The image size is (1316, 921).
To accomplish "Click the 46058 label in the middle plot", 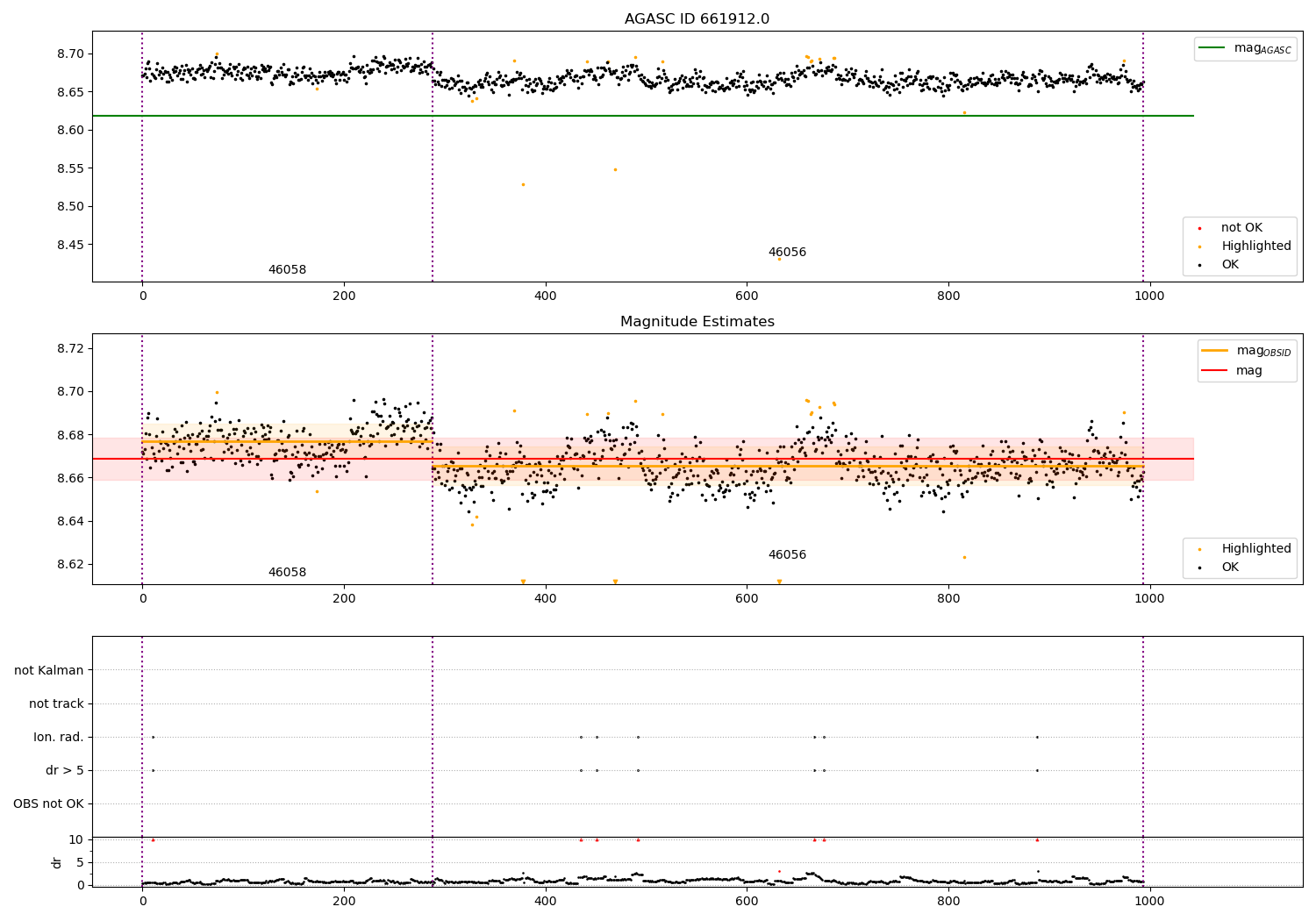I will click(287, 573).
